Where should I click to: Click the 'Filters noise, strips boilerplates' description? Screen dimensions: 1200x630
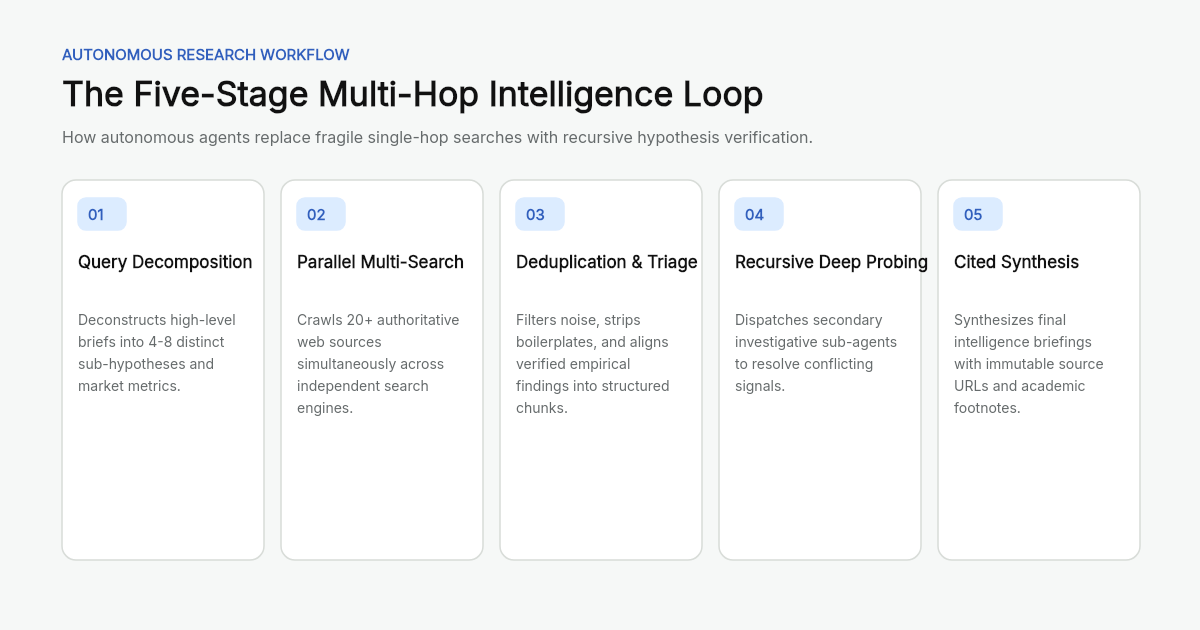click(x=593, y=364)
